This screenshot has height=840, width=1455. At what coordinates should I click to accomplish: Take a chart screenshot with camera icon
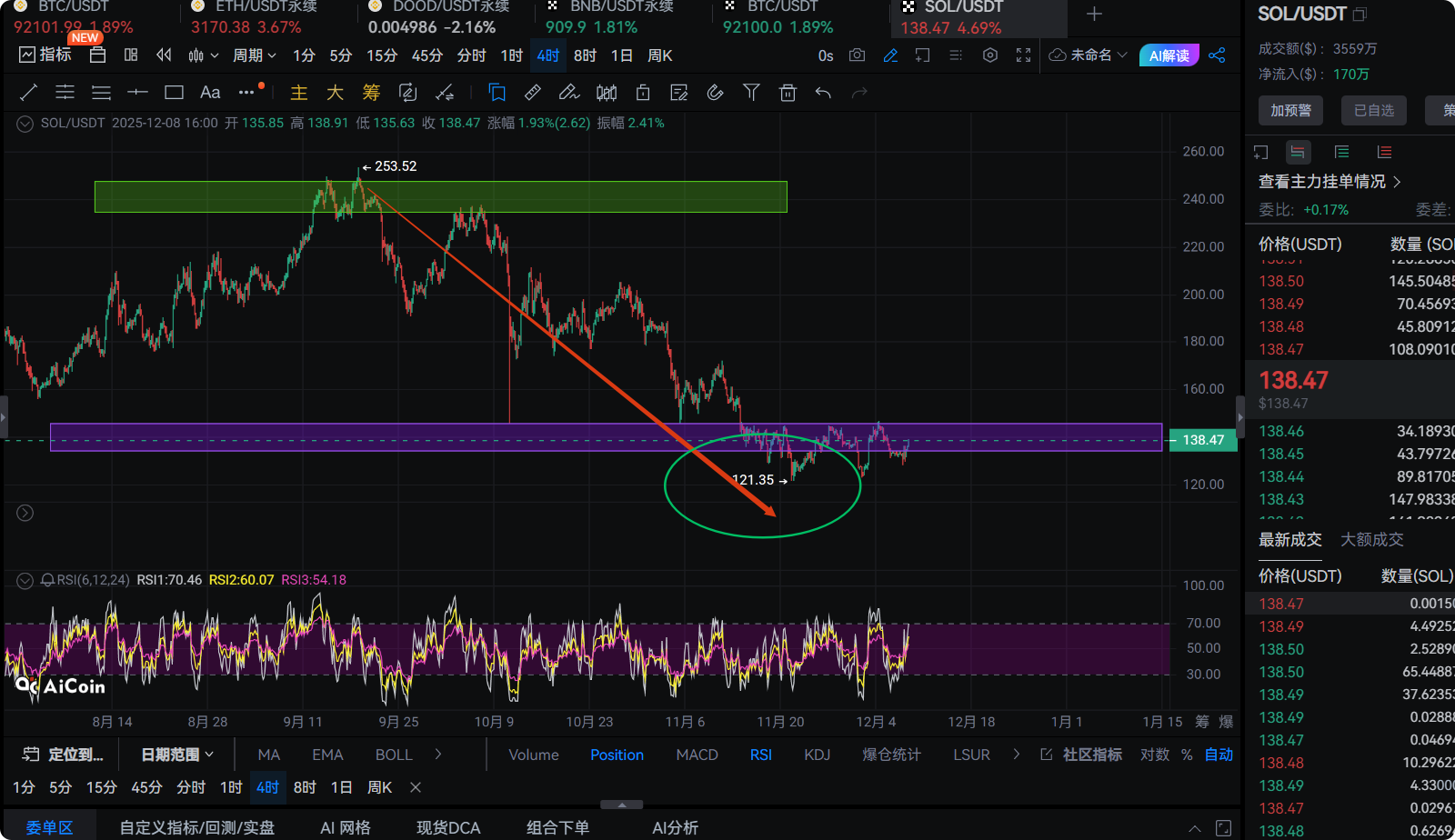click(857, 55)
